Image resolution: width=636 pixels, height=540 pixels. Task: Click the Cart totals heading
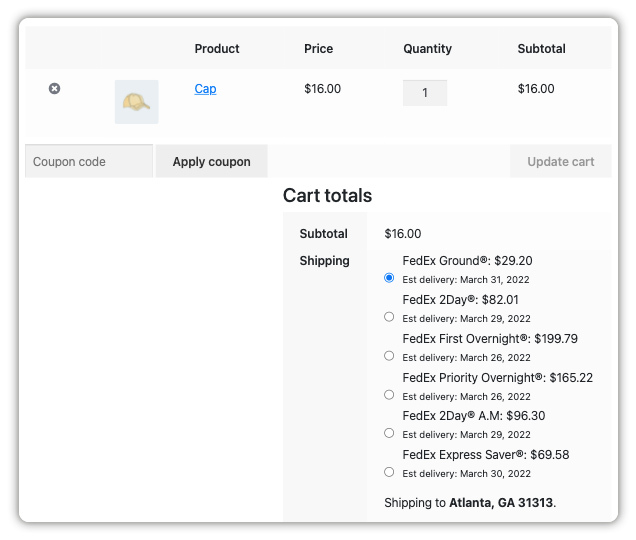click(x=327, y=195)
